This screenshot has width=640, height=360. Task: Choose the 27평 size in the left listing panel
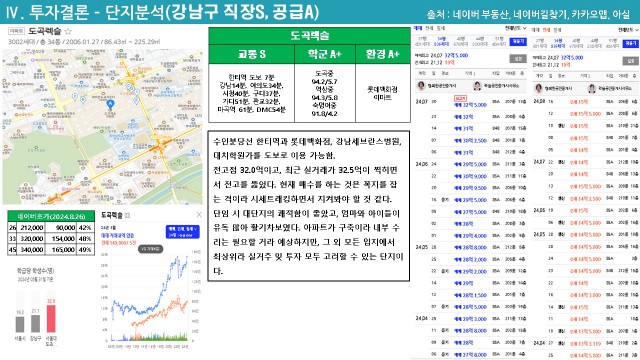[x=422, y=42]
